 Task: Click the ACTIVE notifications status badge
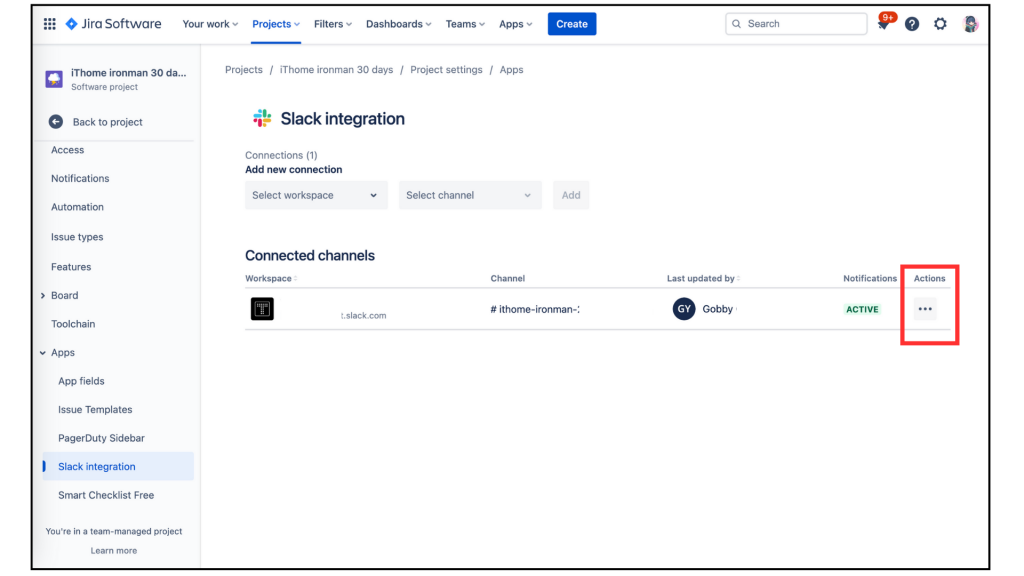(862, 310)
